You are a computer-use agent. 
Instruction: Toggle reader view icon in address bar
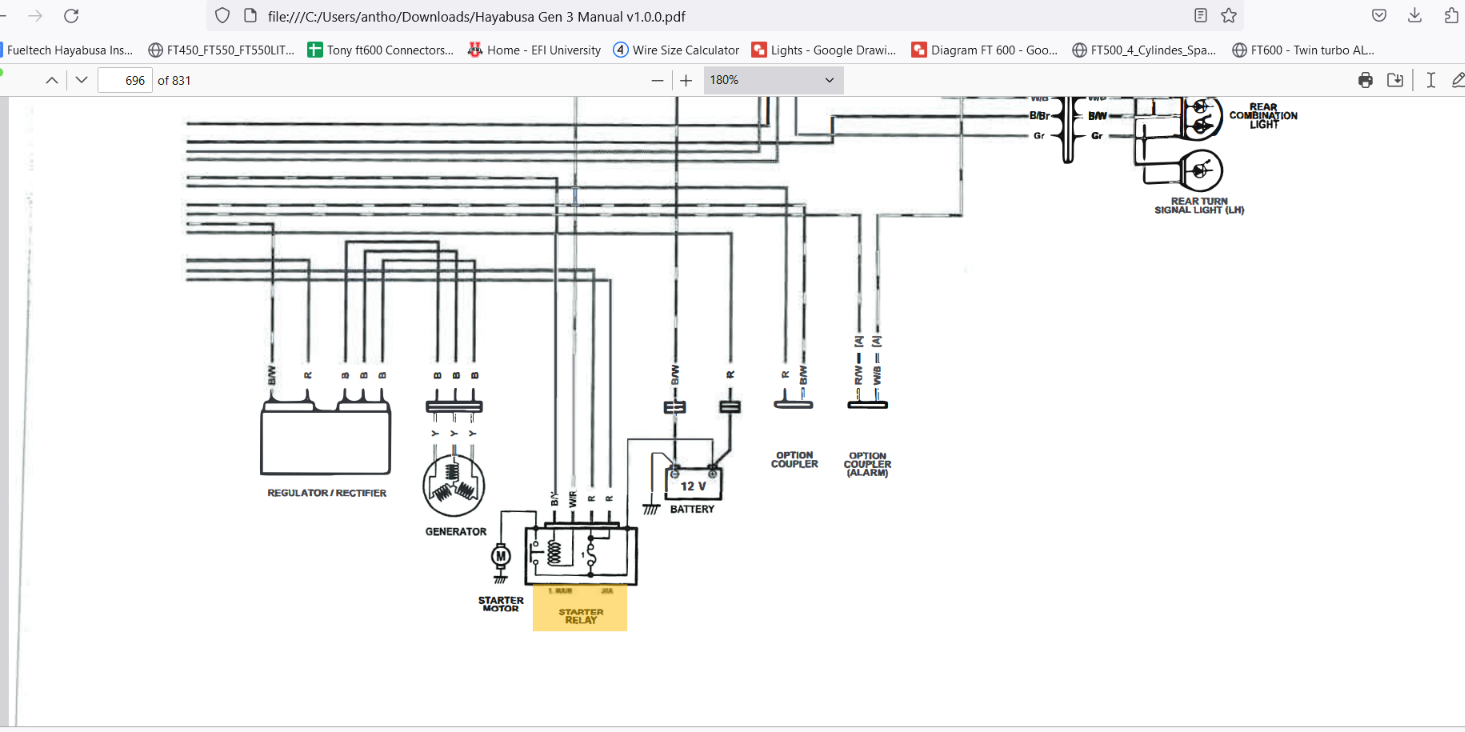(x=1200, y=16)
